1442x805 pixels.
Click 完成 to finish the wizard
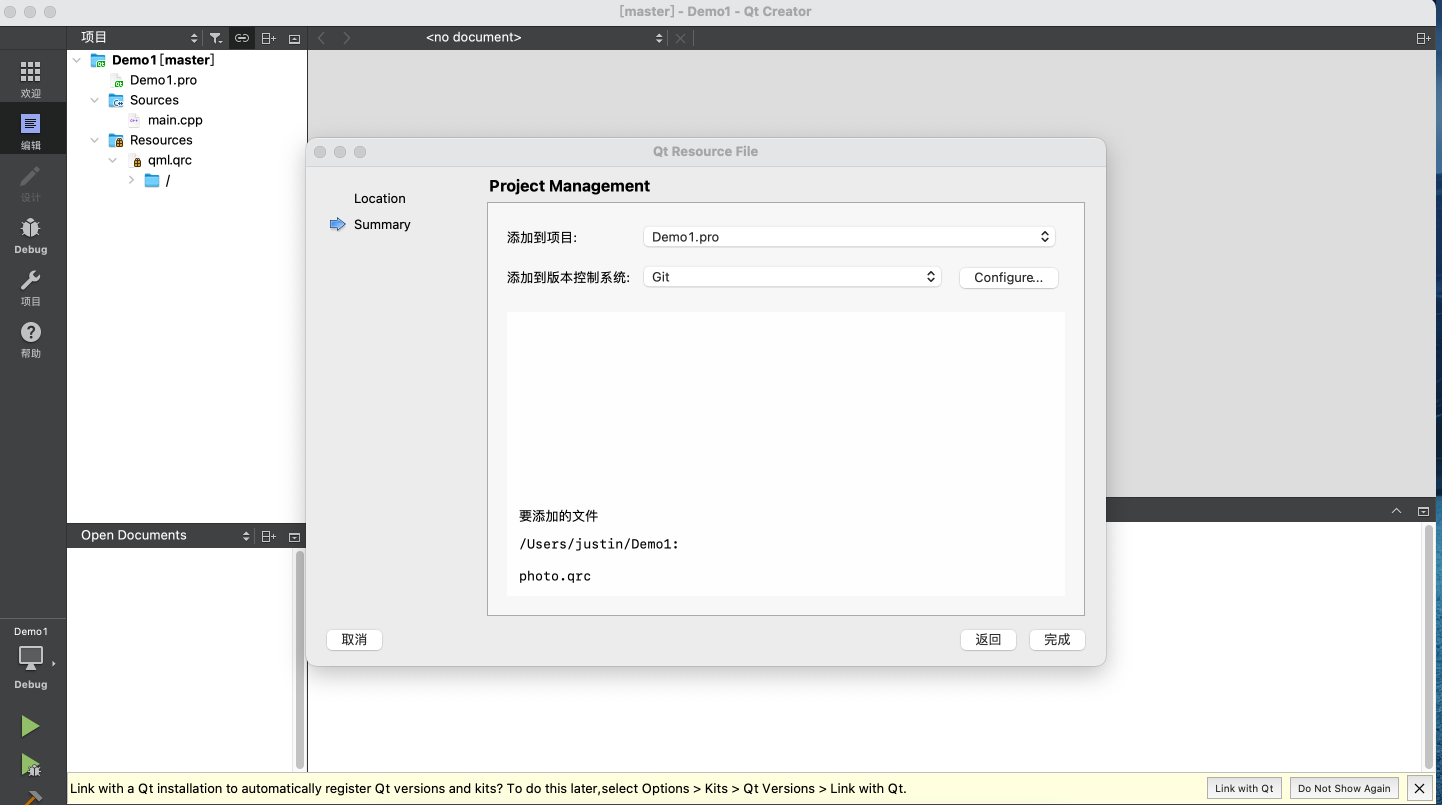pyautogui.click(x=1057, y=640)
